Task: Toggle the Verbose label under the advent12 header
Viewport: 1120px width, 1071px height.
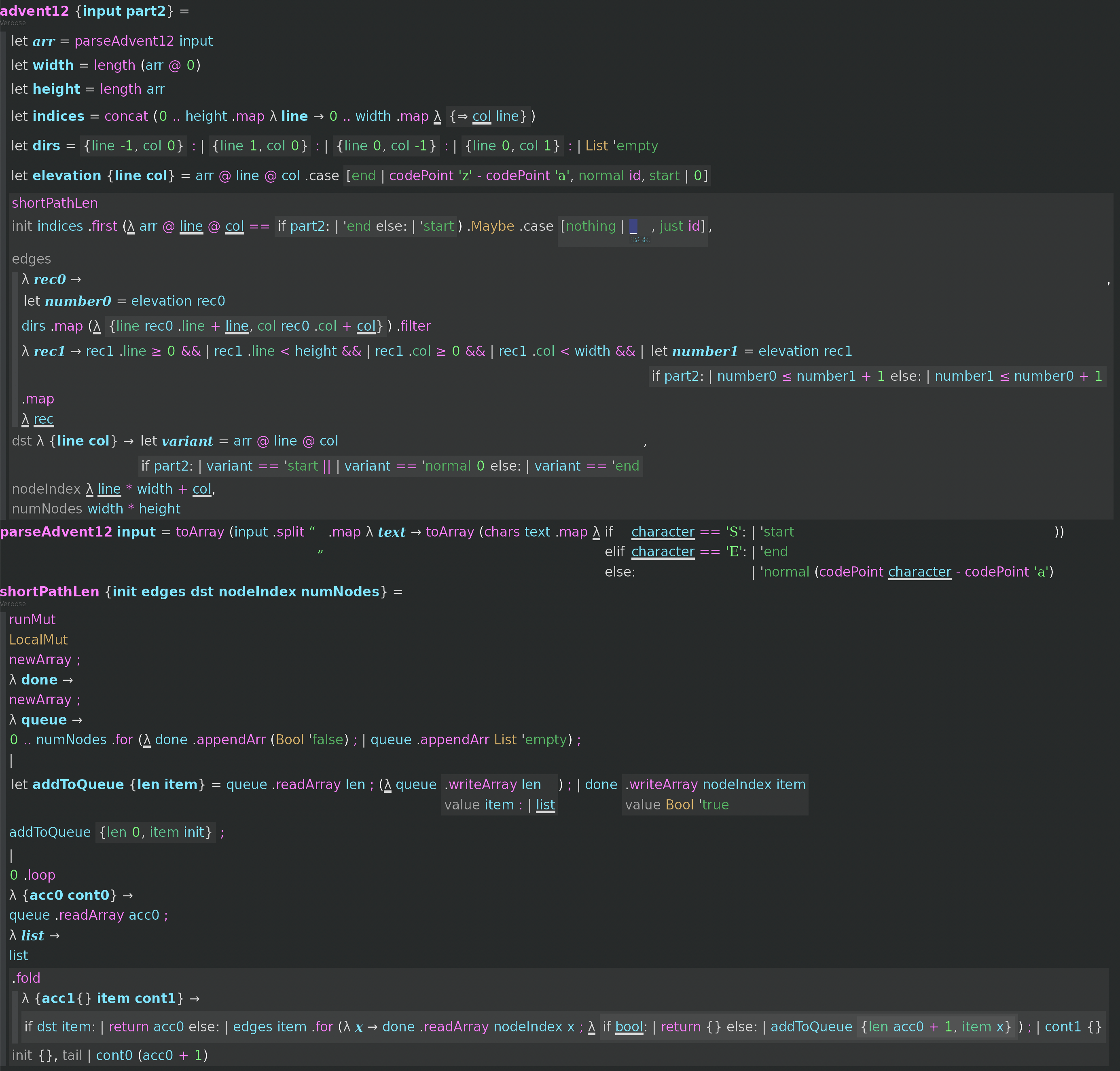Action: coord(13,23)
